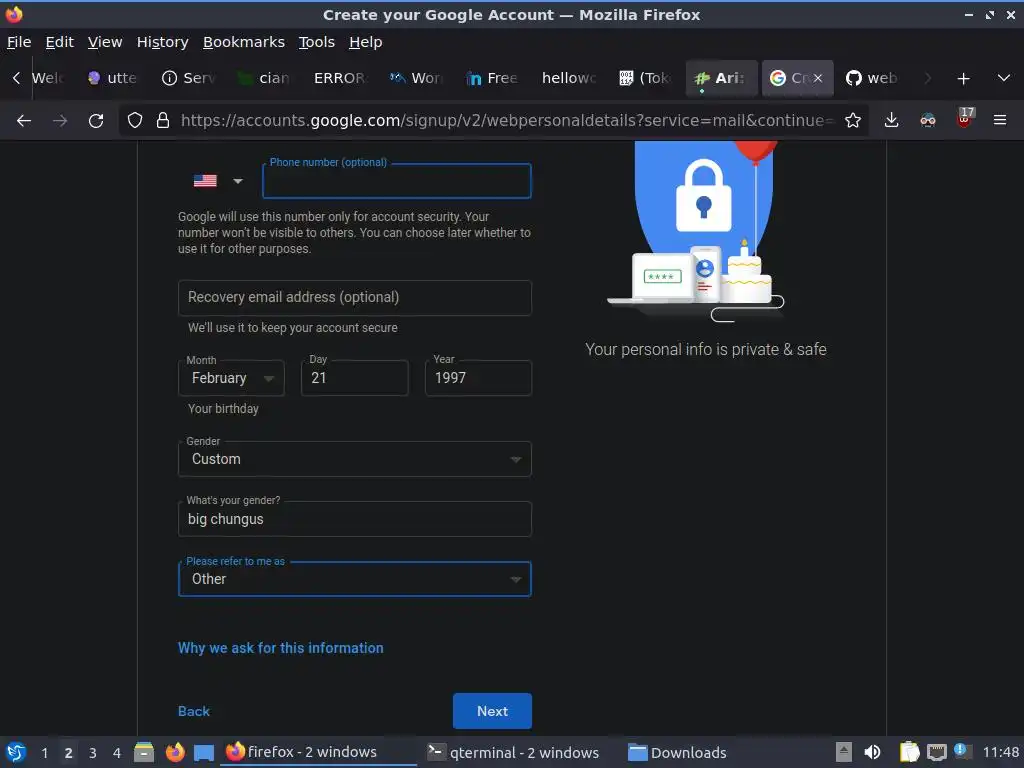Focus the Phone number field
The width and height of the screenshot is (1024, 768).
tap(396, 181)
